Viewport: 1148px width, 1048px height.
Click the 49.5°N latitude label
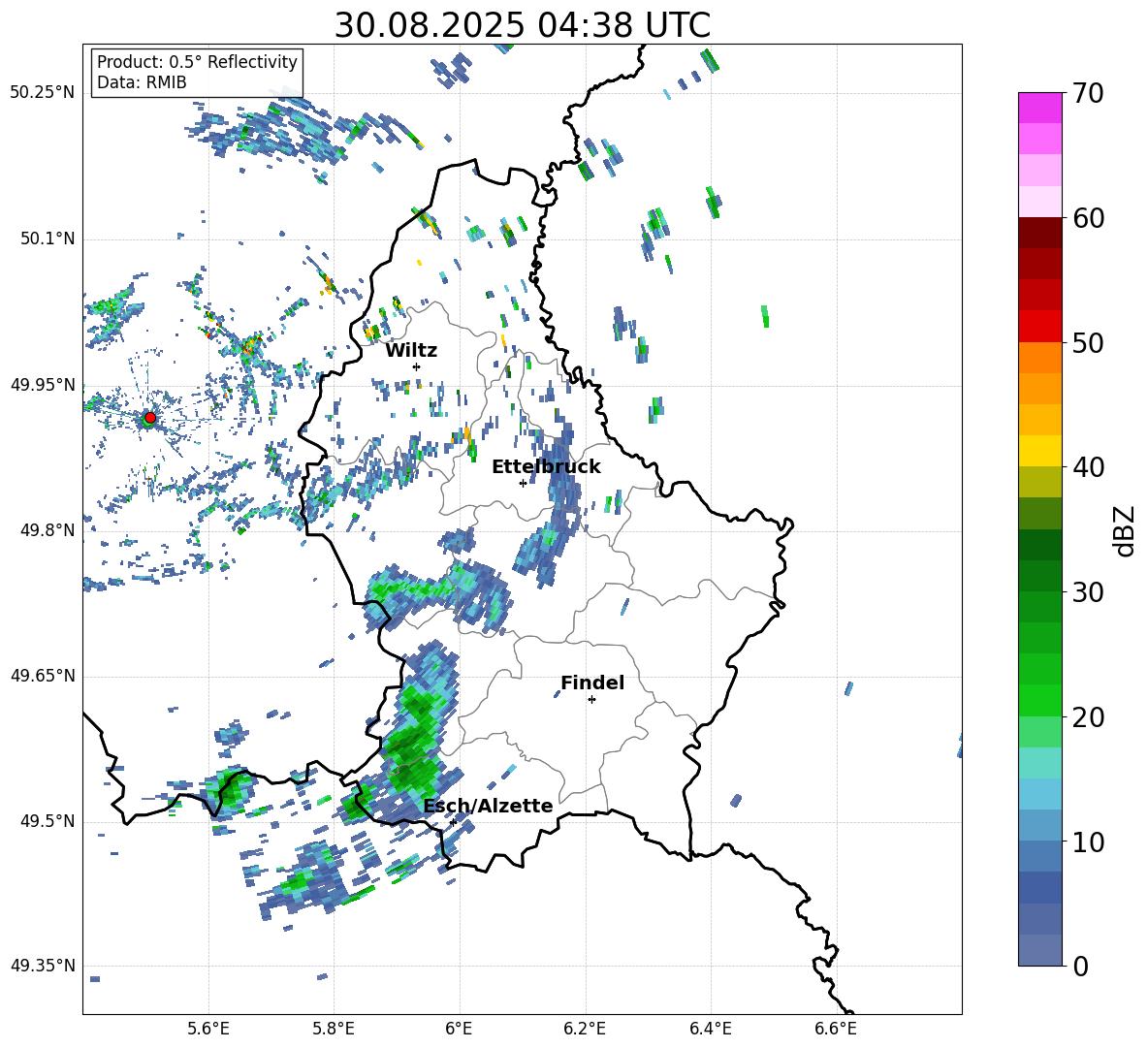click(47, 821)
